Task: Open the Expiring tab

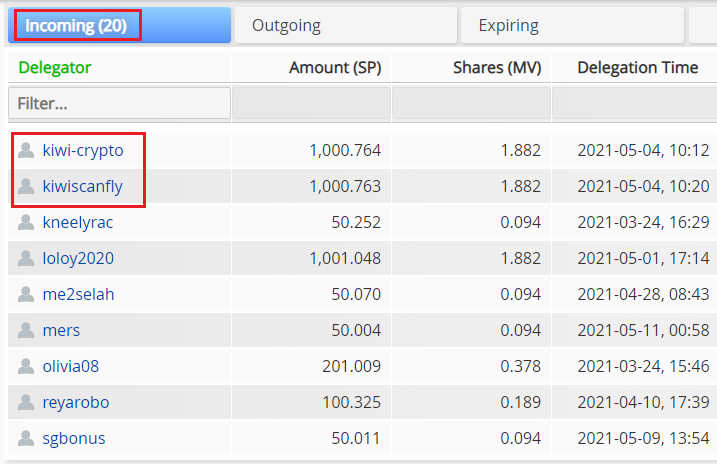Action: 572,26
